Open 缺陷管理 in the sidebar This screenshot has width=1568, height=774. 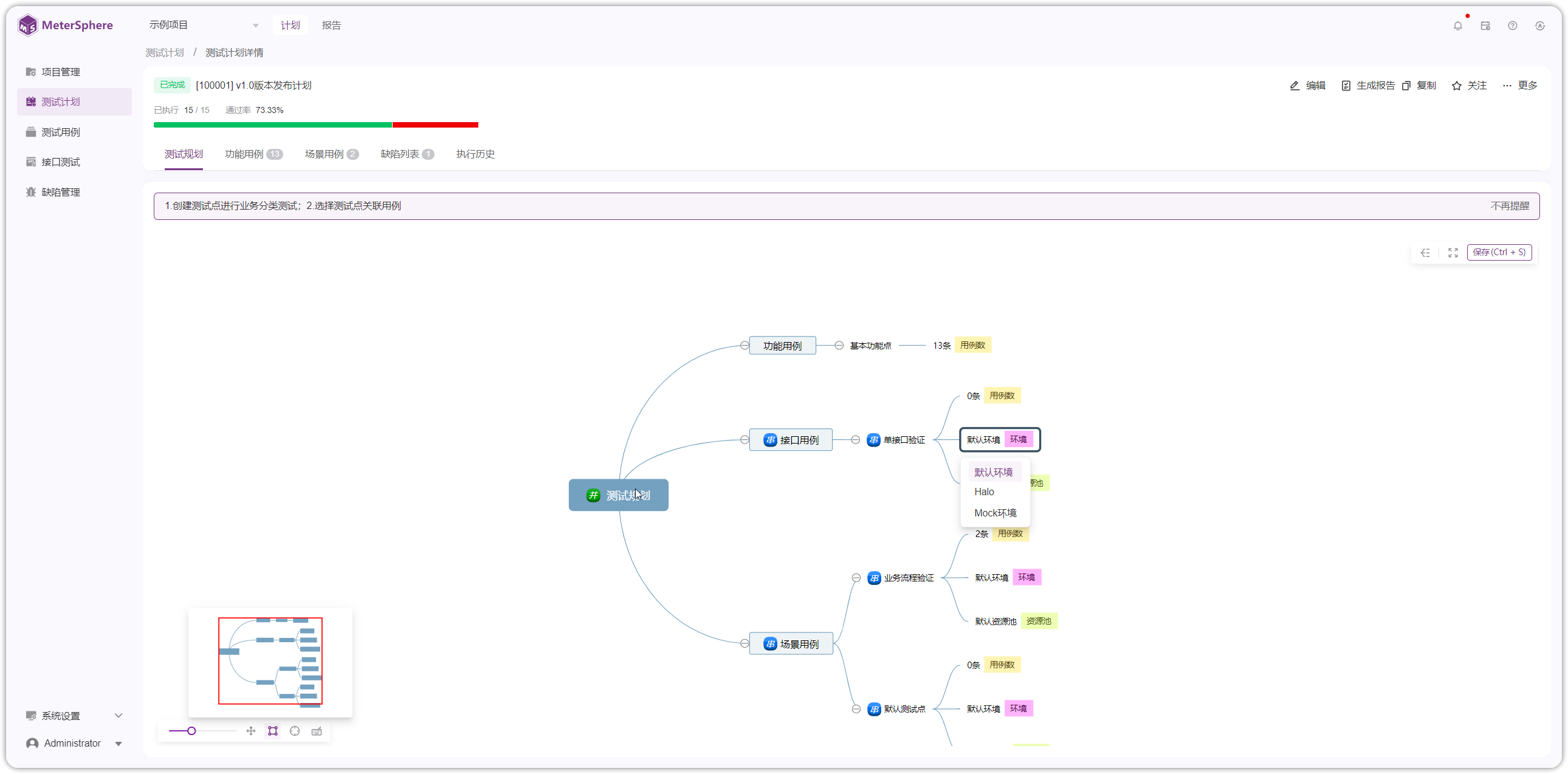[x=74, y=192]
